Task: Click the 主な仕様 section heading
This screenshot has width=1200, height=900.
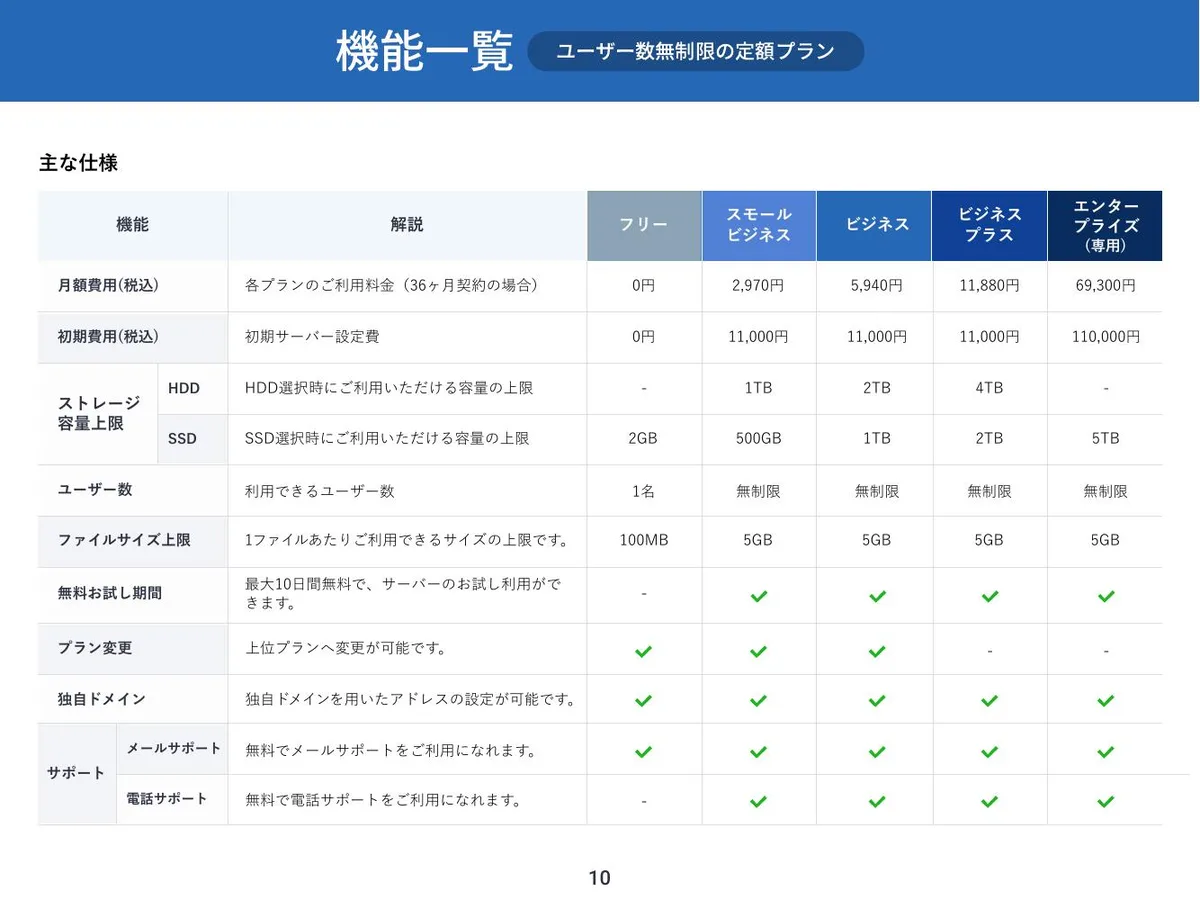Action: coord(78,162)
